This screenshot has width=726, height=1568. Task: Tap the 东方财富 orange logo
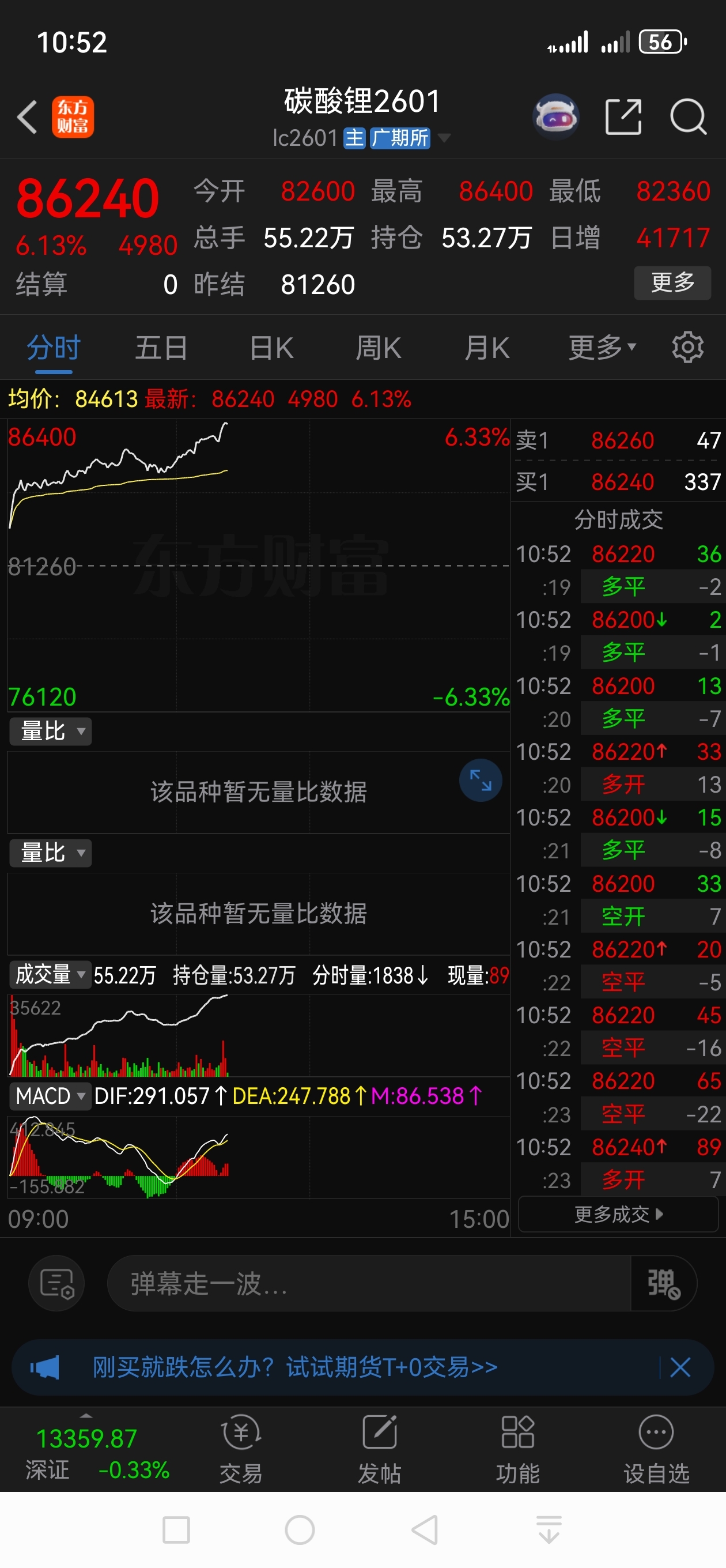[73, 117]
